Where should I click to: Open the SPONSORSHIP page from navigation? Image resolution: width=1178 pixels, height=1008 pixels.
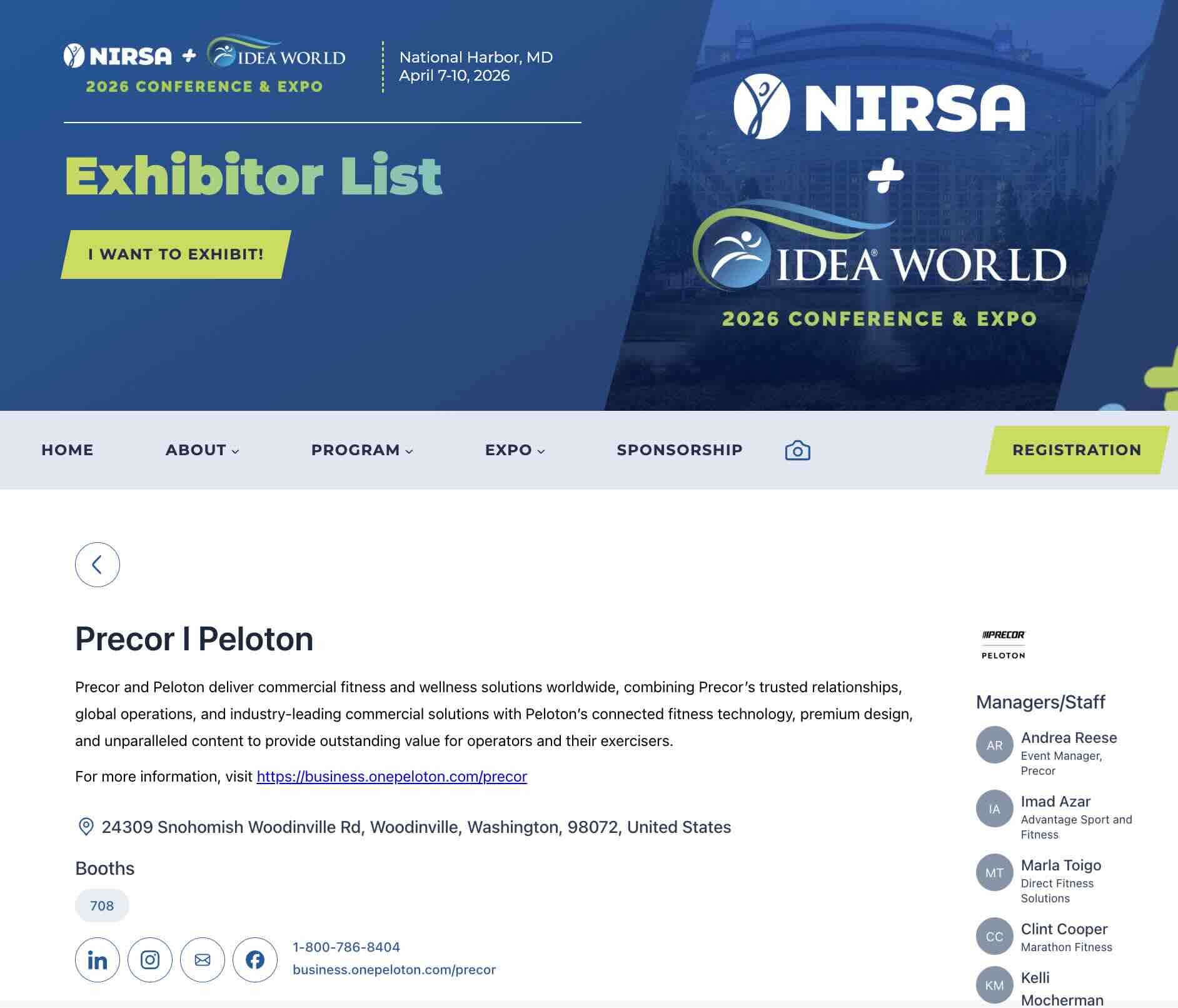click(x=679, y=450)
